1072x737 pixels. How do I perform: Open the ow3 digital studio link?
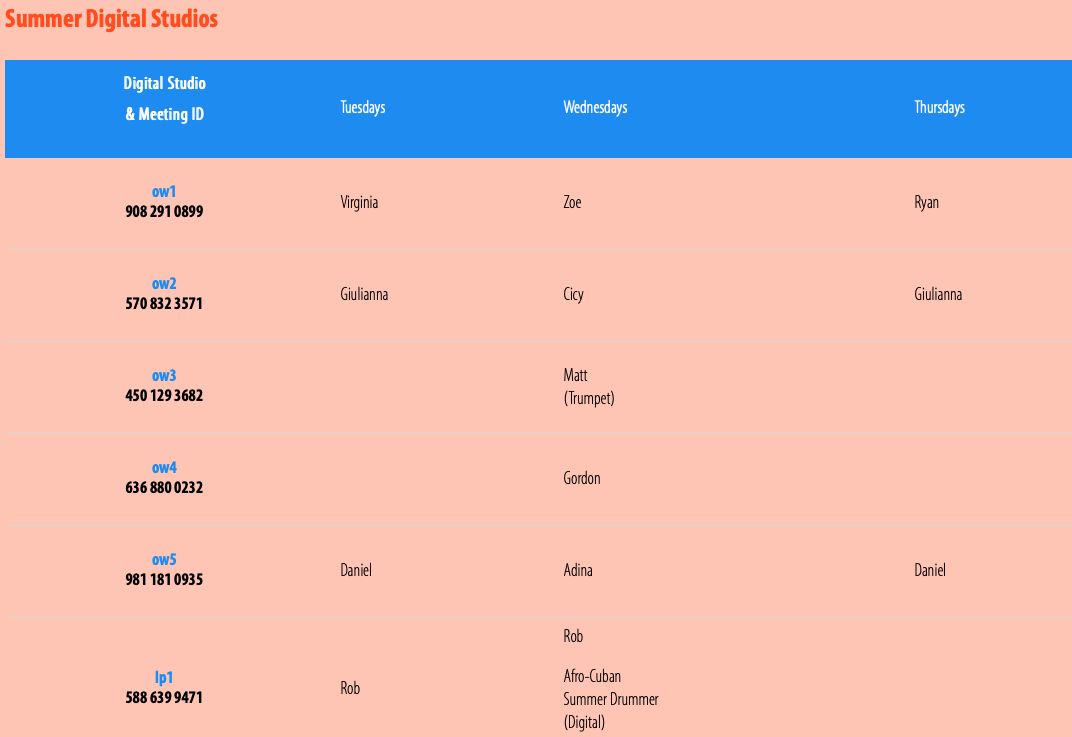click(164, 375)
